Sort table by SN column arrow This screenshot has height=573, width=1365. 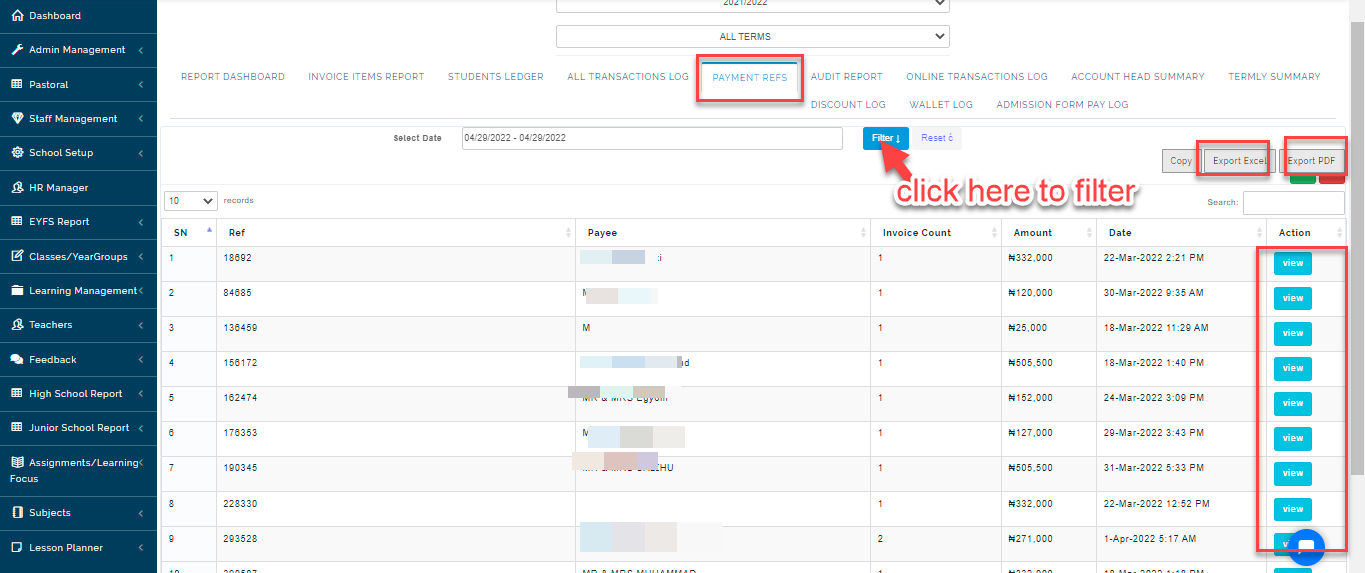point(209,232)
